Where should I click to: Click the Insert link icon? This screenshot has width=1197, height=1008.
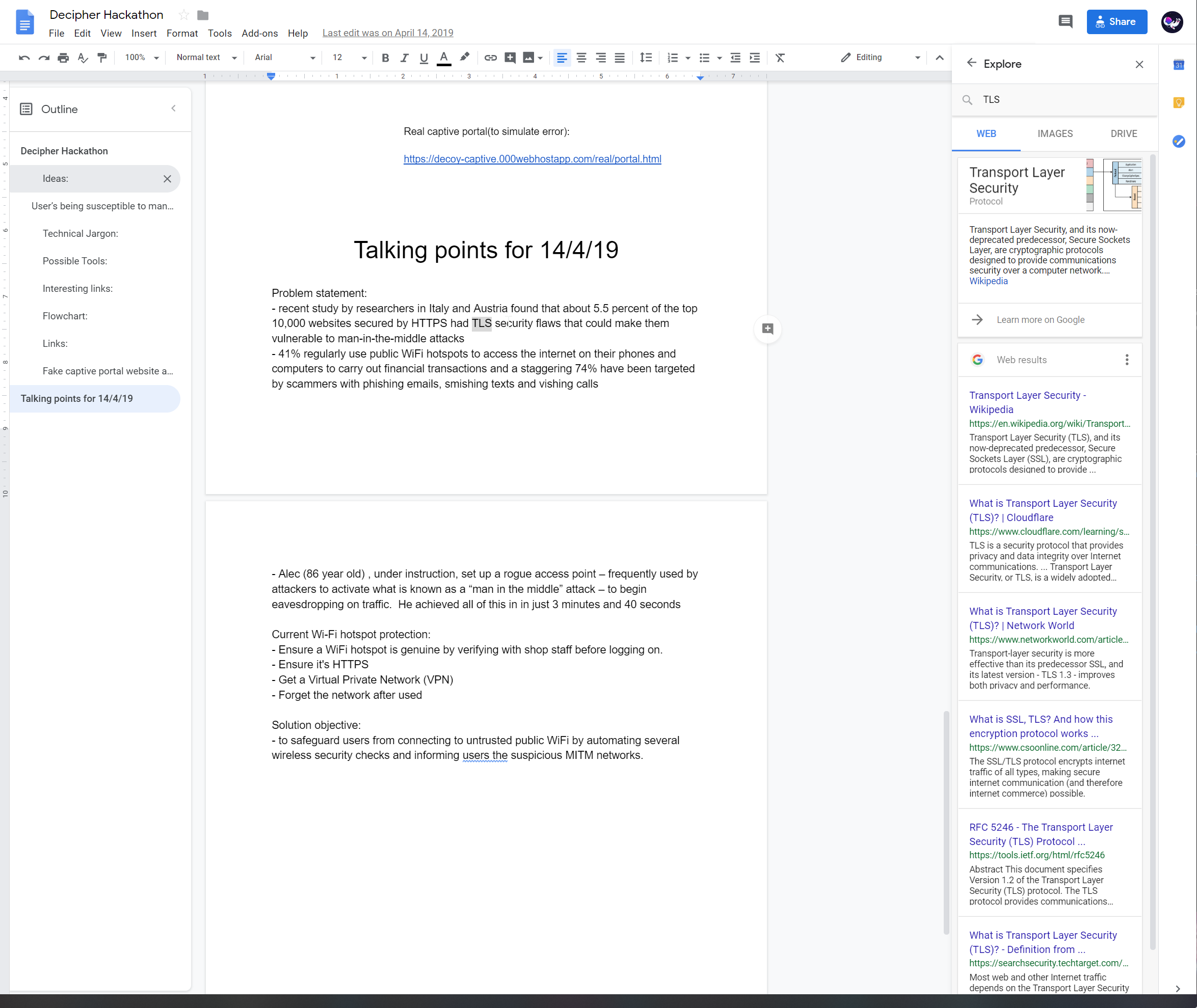490,58
